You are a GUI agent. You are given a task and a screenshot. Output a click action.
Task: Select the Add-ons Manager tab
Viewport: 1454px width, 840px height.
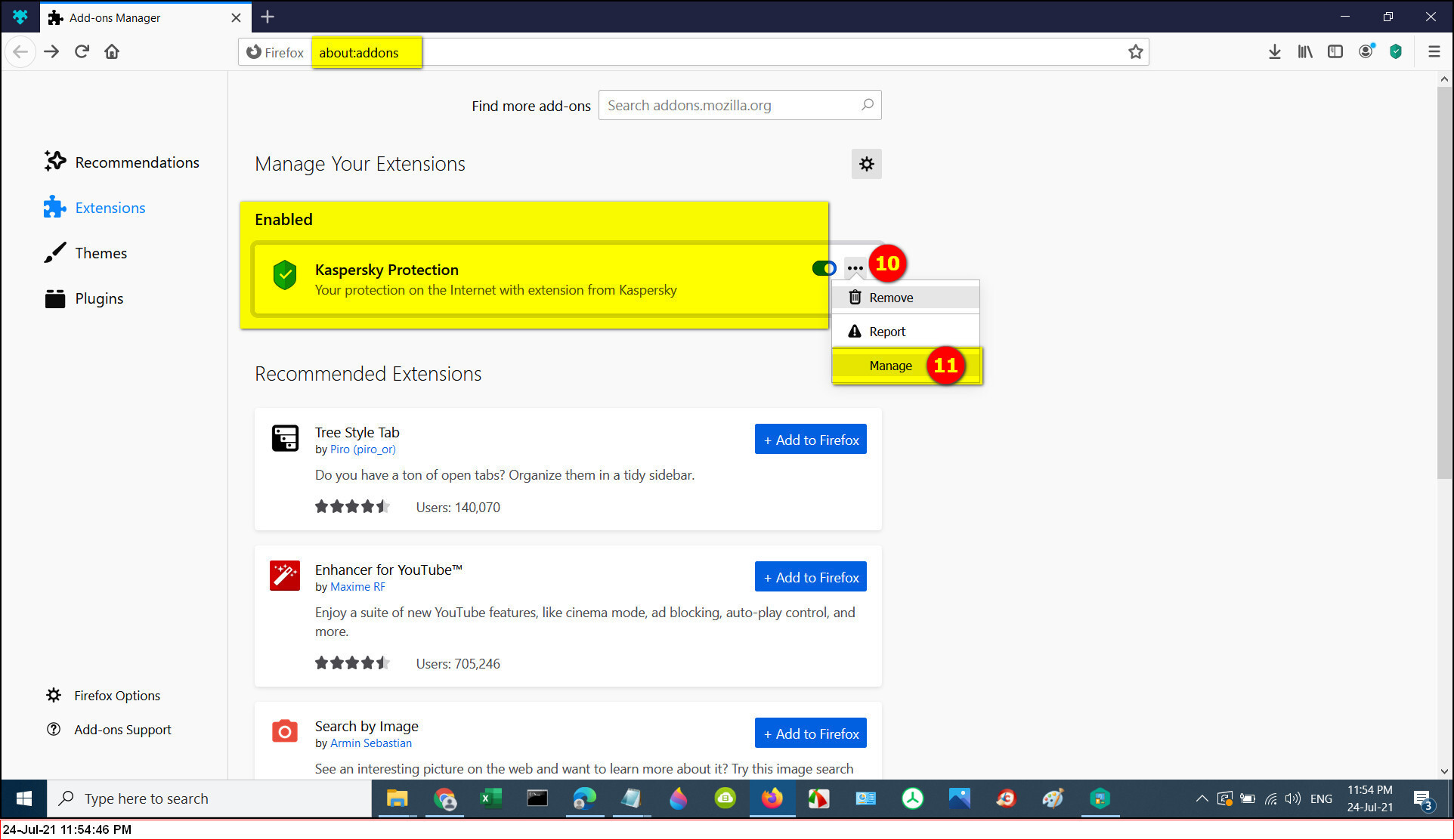coord(144,17)
